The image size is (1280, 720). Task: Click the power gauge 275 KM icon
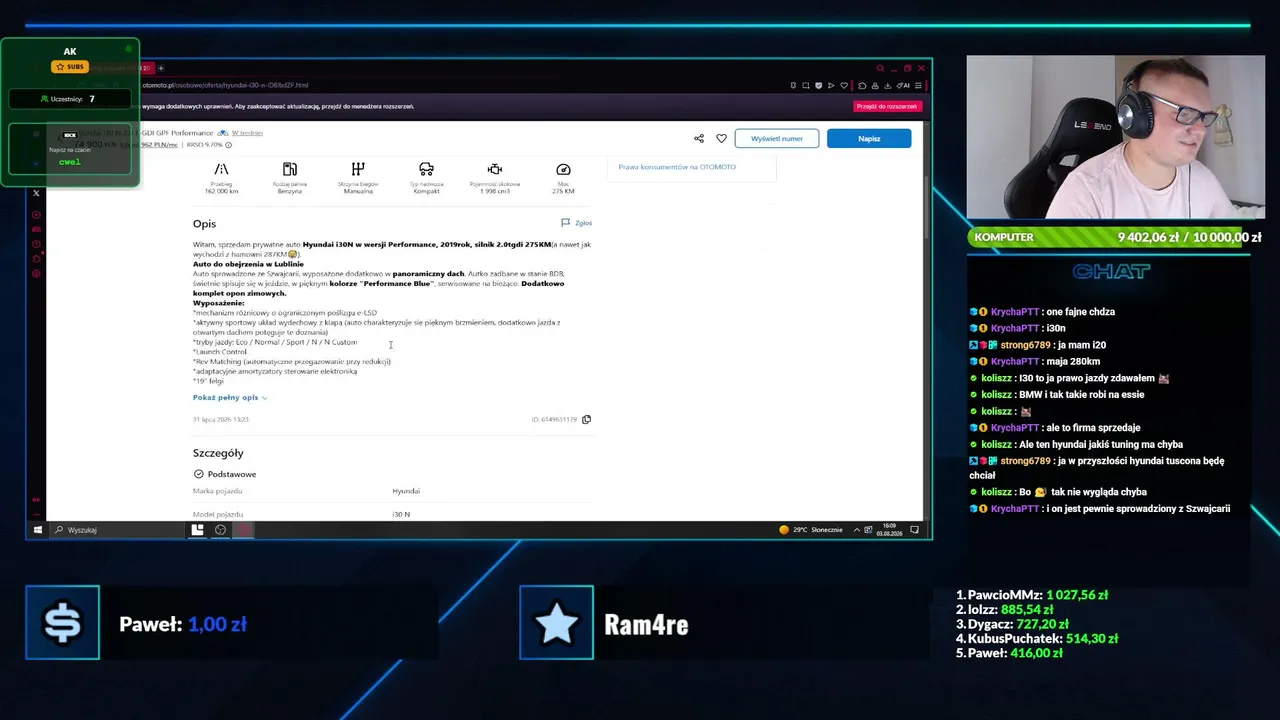click(x=563, y=170)
